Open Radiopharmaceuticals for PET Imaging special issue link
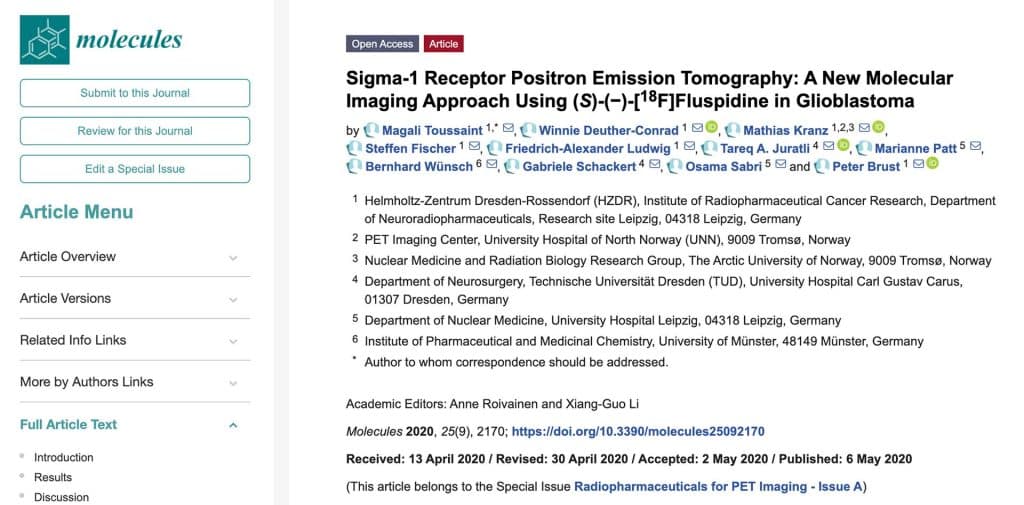 tap(718, 486)
